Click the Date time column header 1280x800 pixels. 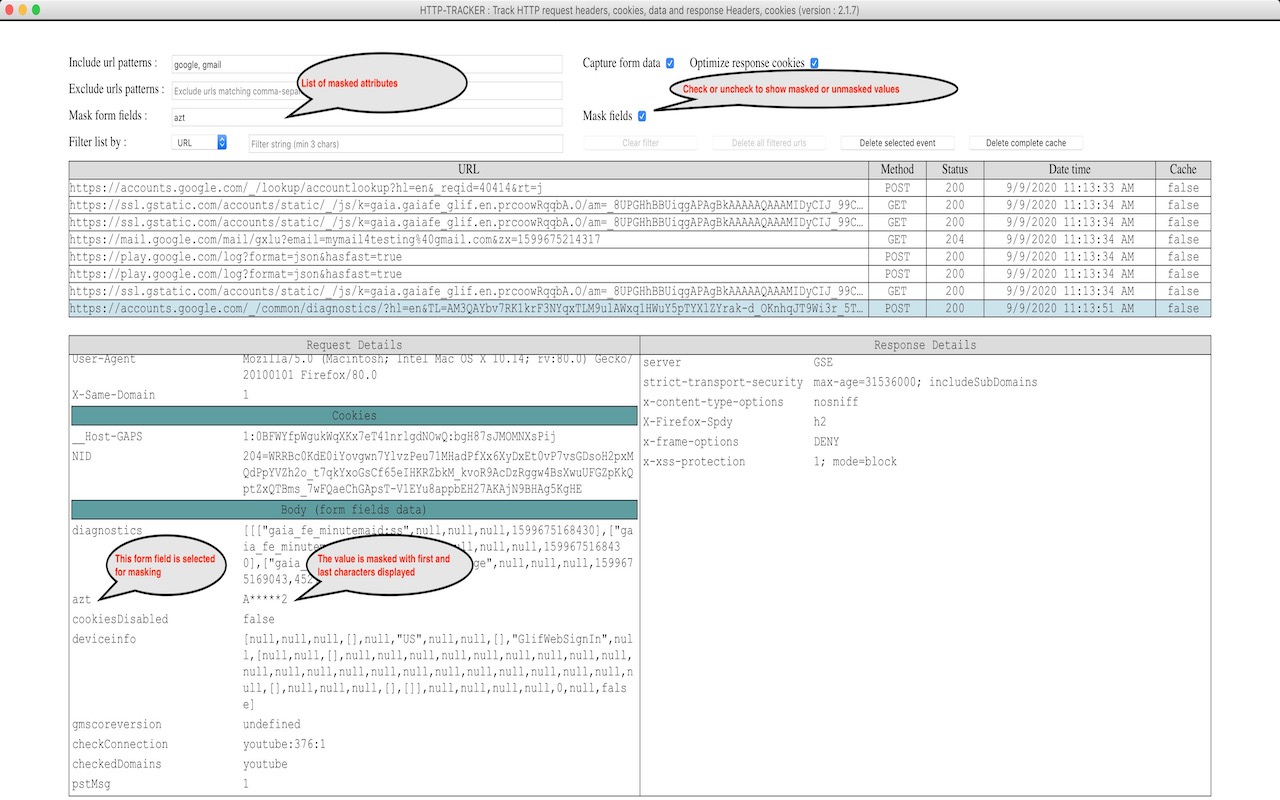point(1069,169)
